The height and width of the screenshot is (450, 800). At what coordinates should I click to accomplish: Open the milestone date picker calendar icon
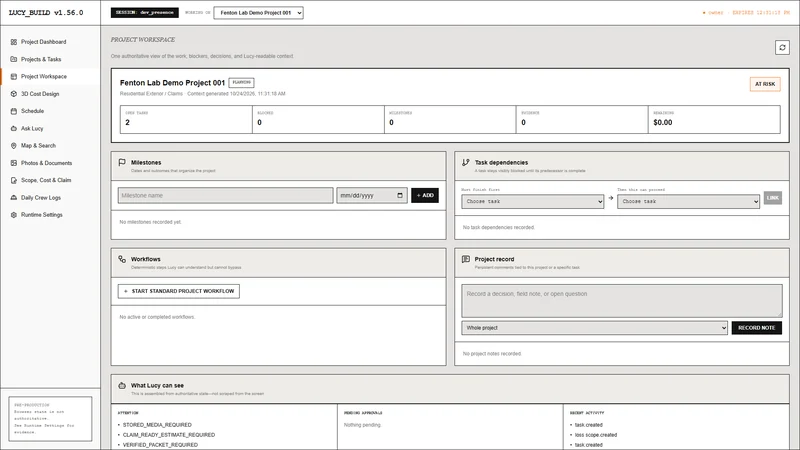click(400, 195)
